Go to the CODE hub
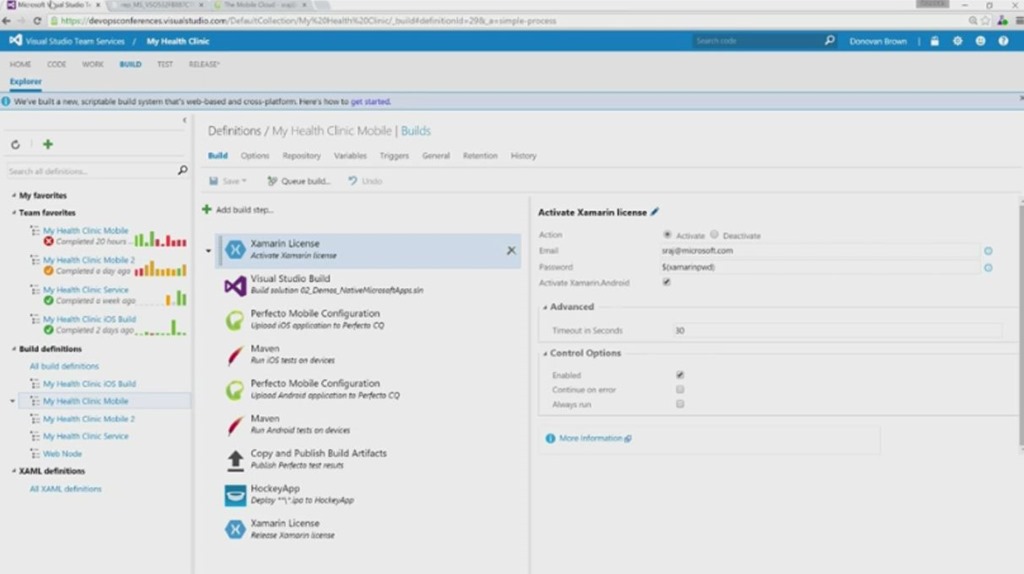The image size is (1024, 574). tap(56, 64)
